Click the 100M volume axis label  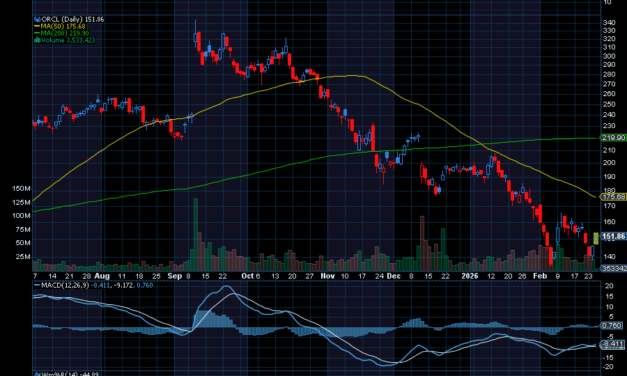[x=21, y=216]
